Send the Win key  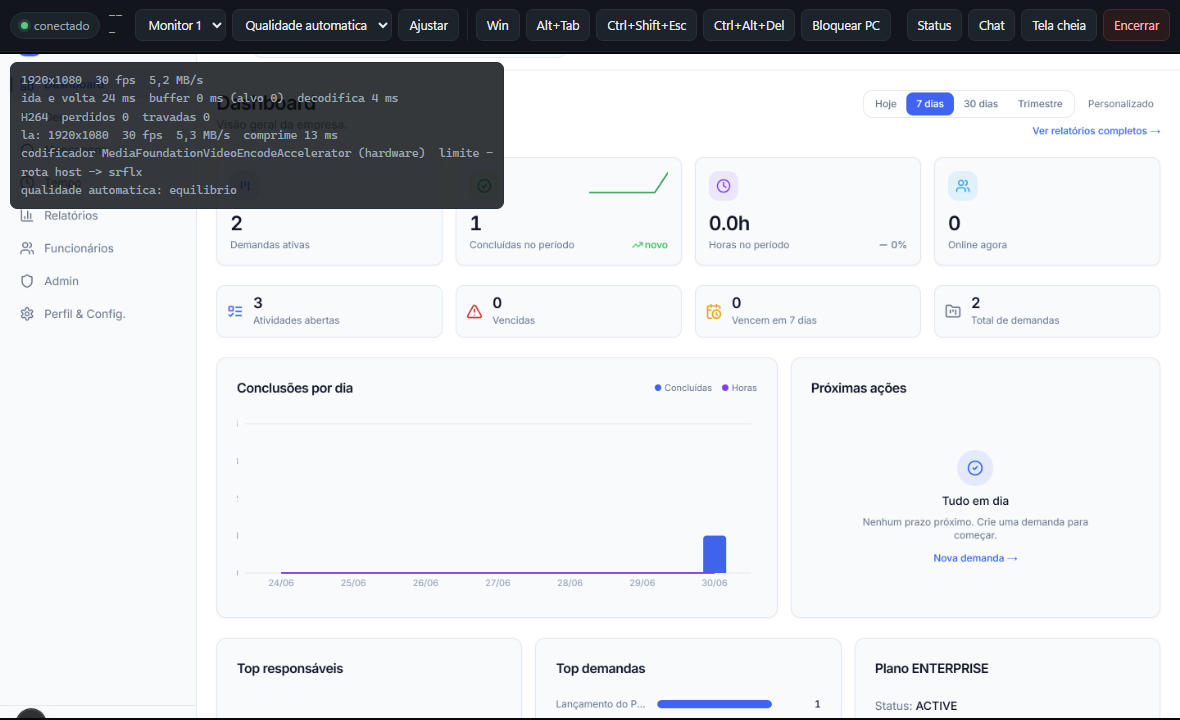click(x=497, y=26)
